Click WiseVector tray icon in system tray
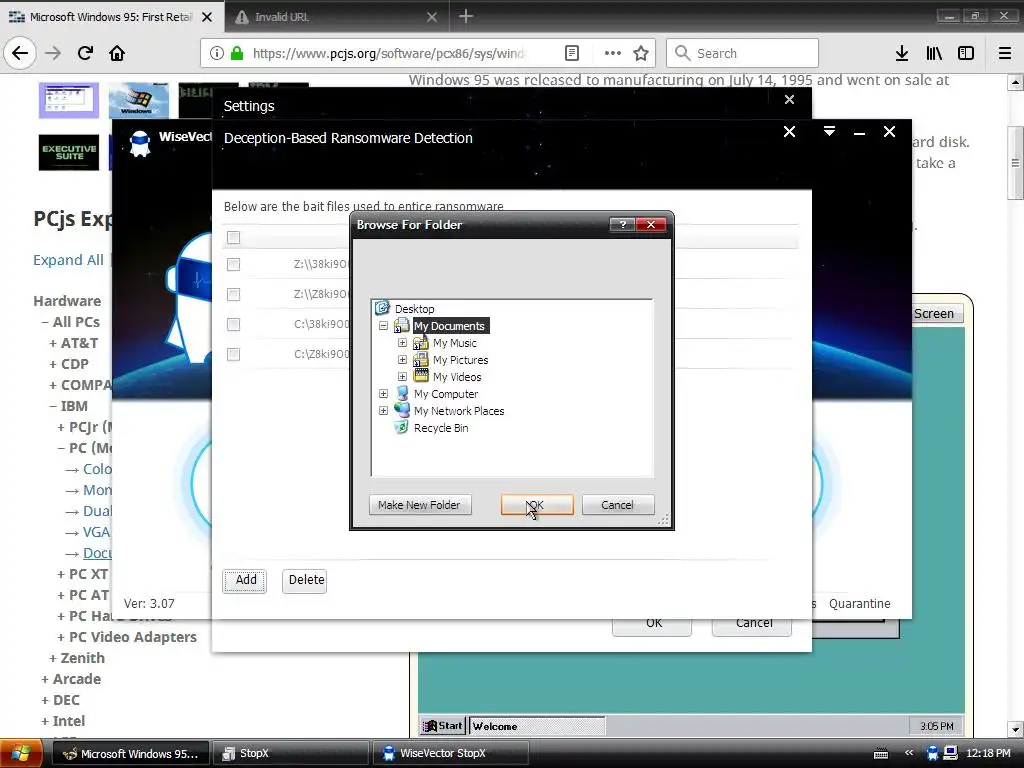This screenshot has width=1024, height=768. tap(933, 753)
